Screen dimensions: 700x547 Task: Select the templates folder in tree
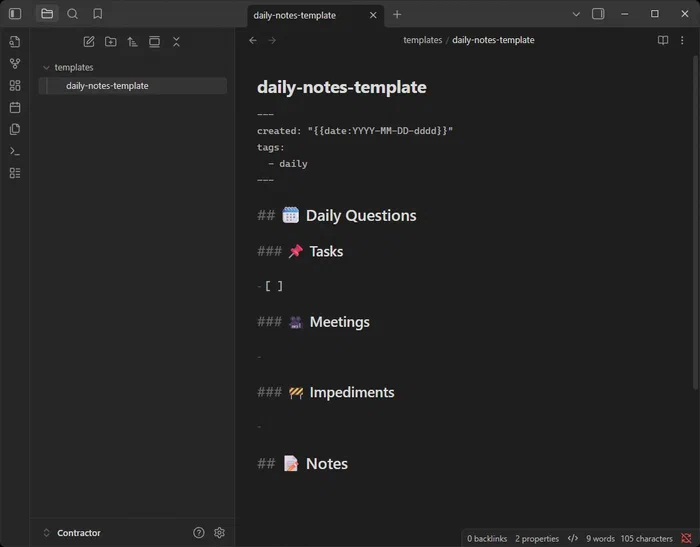74,67
